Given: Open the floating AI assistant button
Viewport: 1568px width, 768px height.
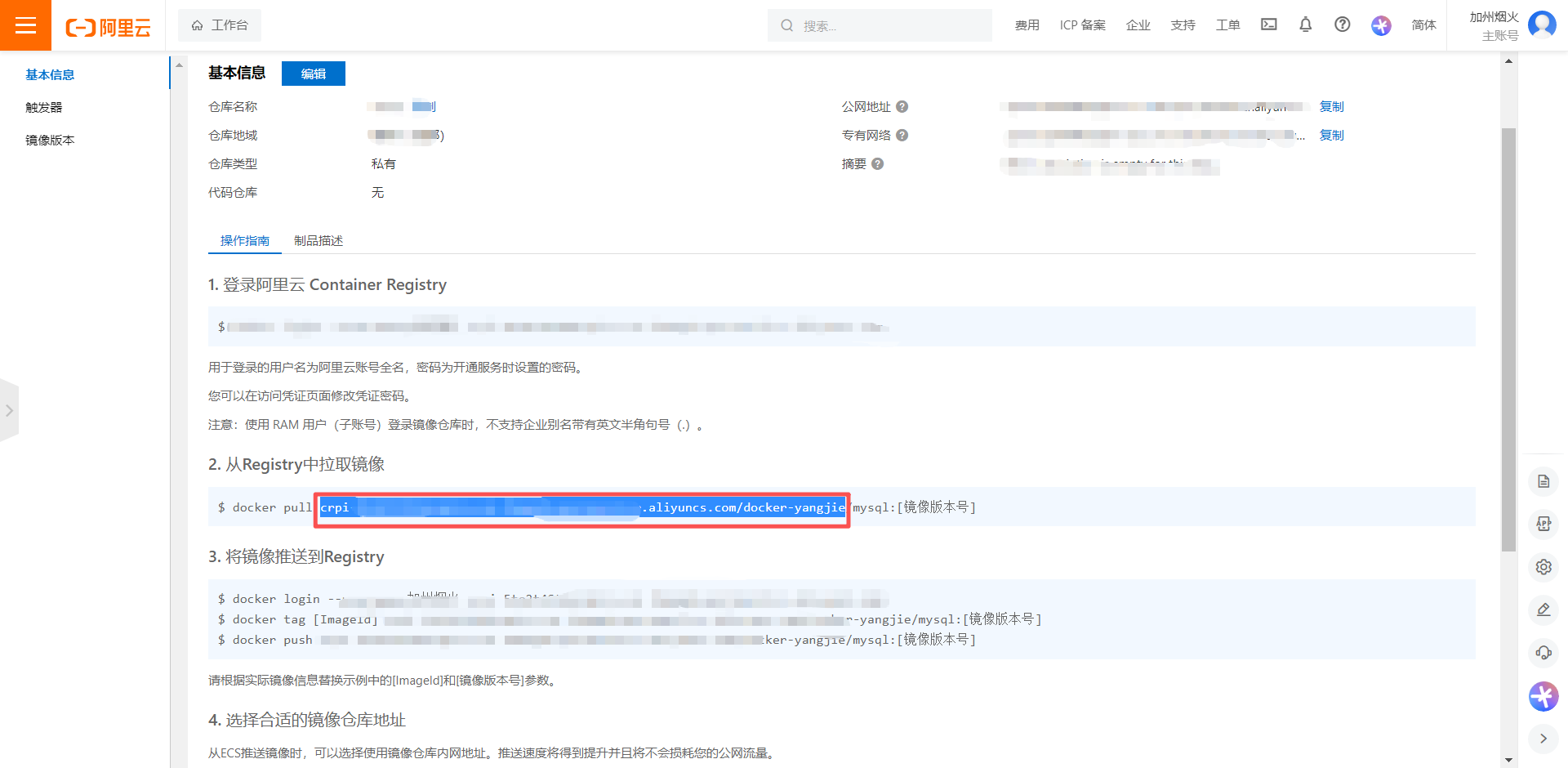Looking at the screenshot, I should click(x=1543, y=696).
